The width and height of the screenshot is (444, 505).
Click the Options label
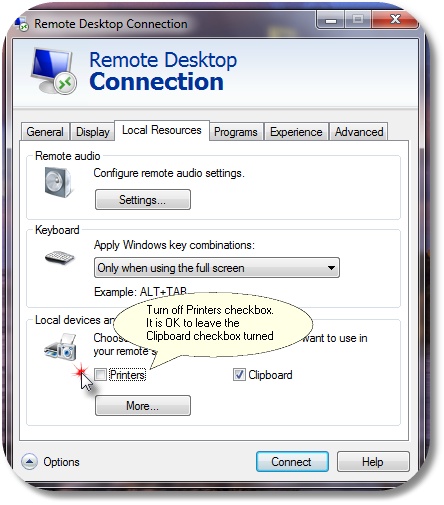(61, 462)
